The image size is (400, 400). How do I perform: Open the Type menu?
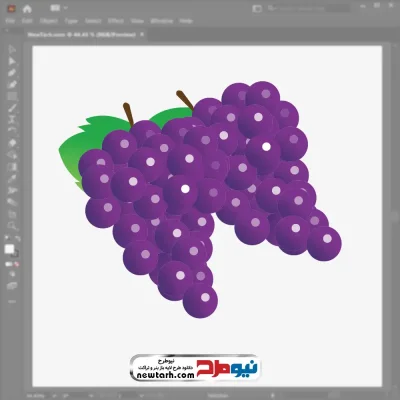[71, 21]
